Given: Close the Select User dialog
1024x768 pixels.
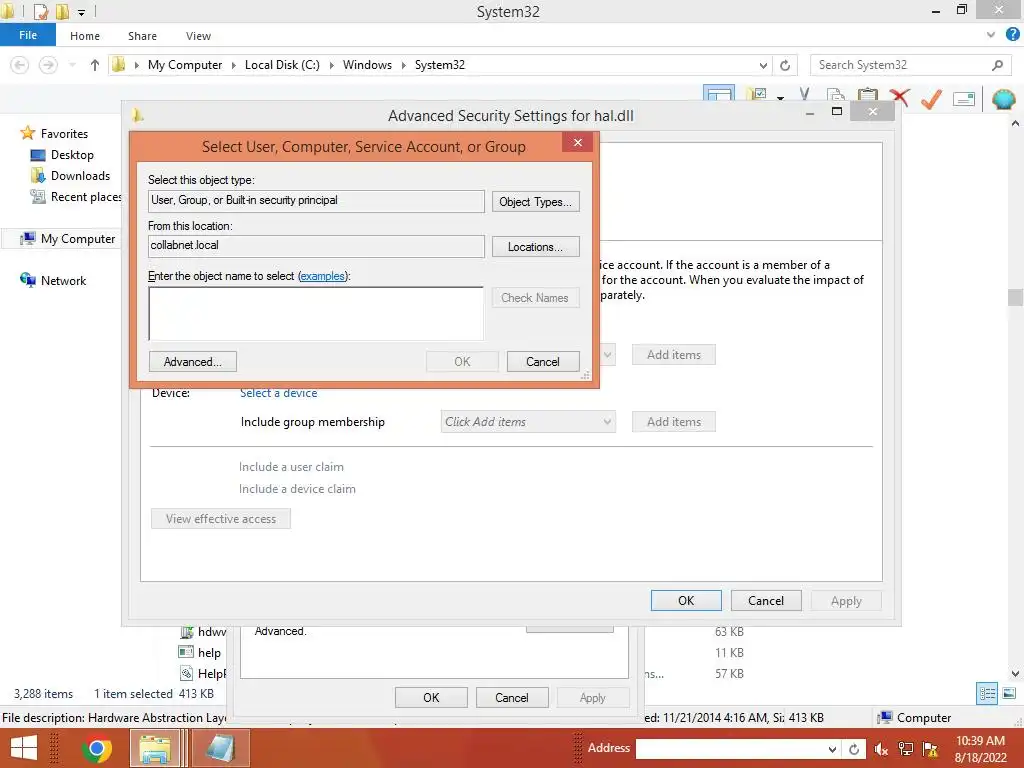Looking at the screenshot, I should (578, 142).
